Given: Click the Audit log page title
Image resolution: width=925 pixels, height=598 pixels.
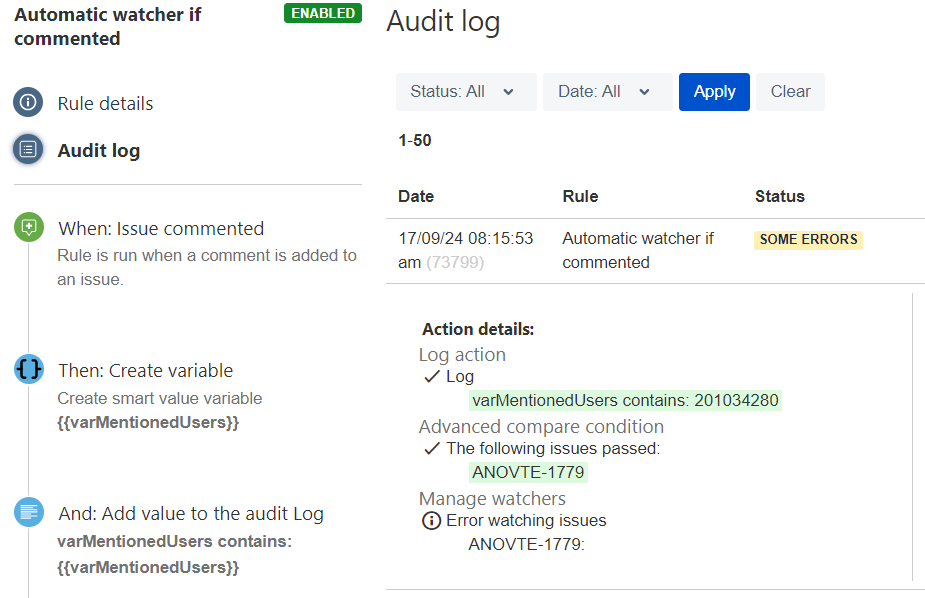Looking at the screenshot, I should click(x=443, y=22).
